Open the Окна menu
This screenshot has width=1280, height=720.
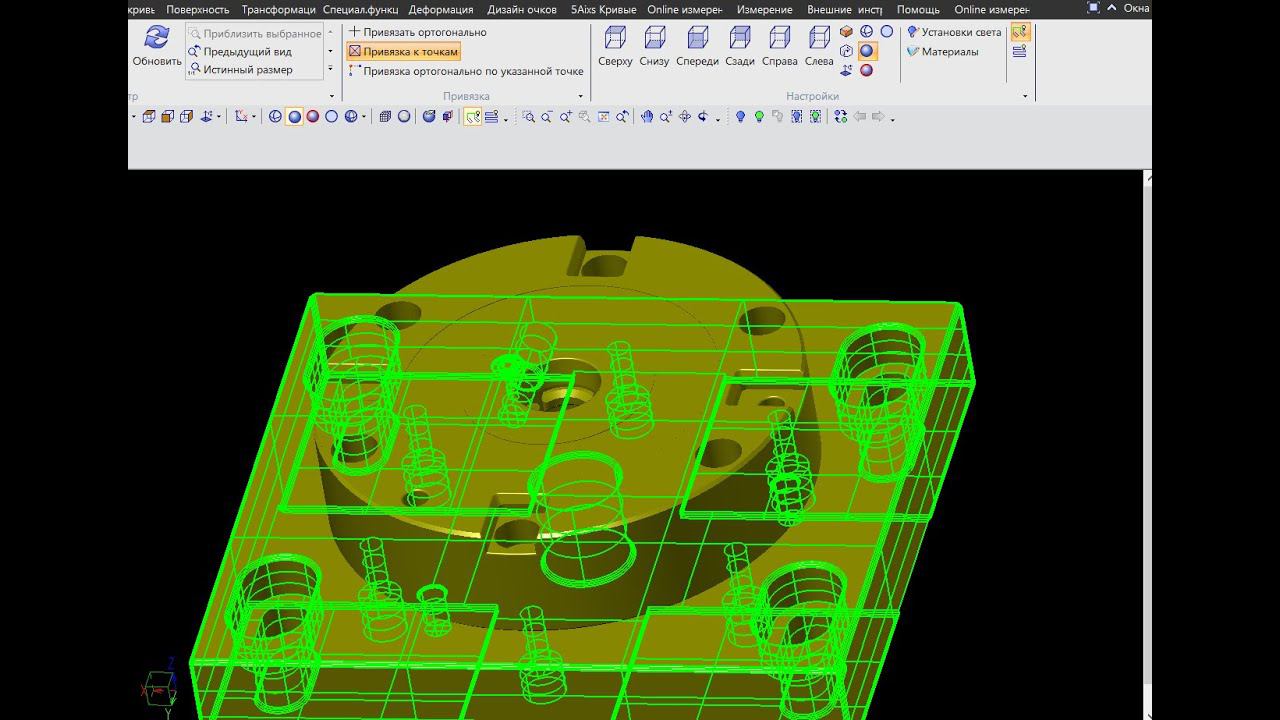tap(1136, 8)
